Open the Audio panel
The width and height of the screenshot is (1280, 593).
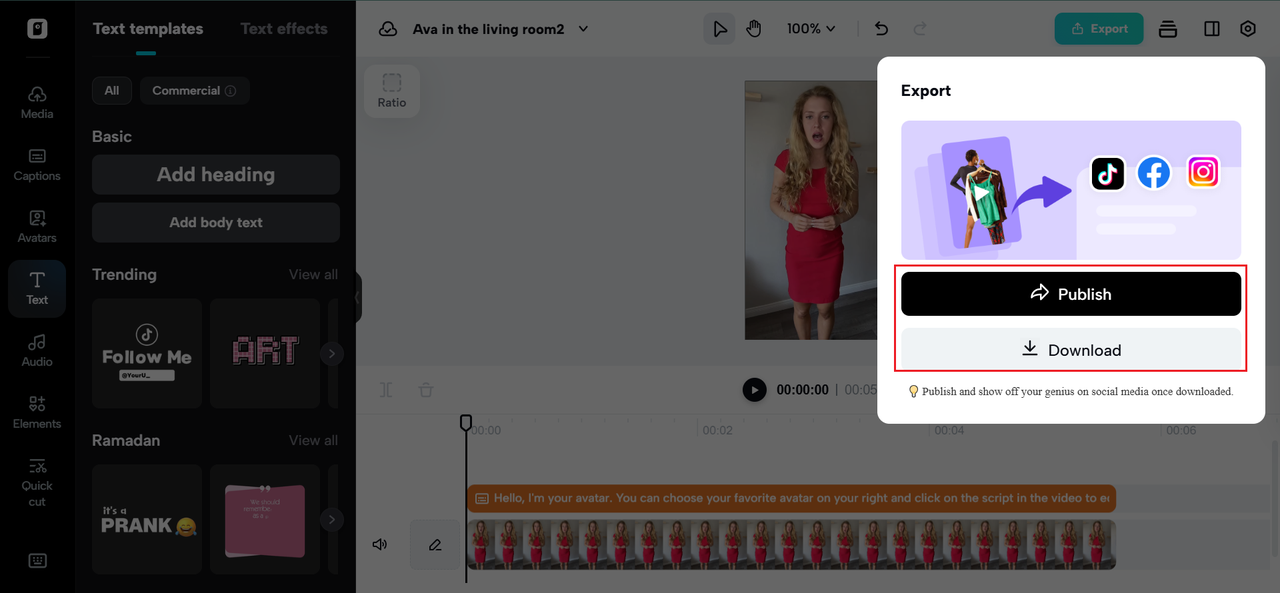click(37, 349)
